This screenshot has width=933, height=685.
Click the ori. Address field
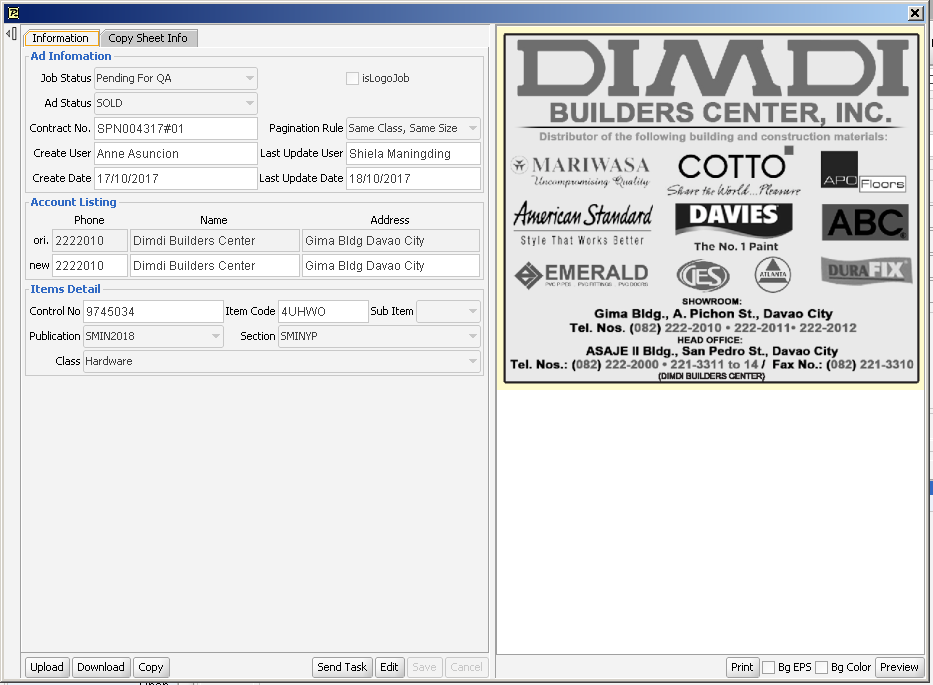coord(391,240)
